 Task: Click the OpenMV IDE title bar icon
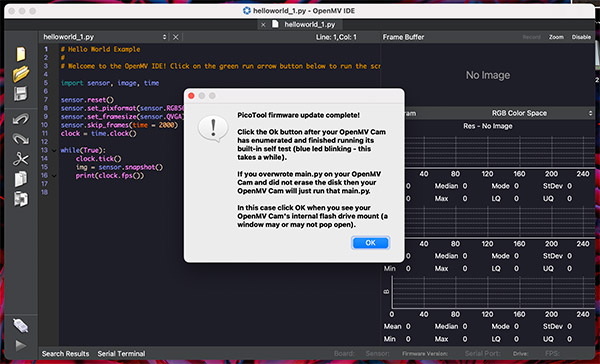(x=247, y=11)
